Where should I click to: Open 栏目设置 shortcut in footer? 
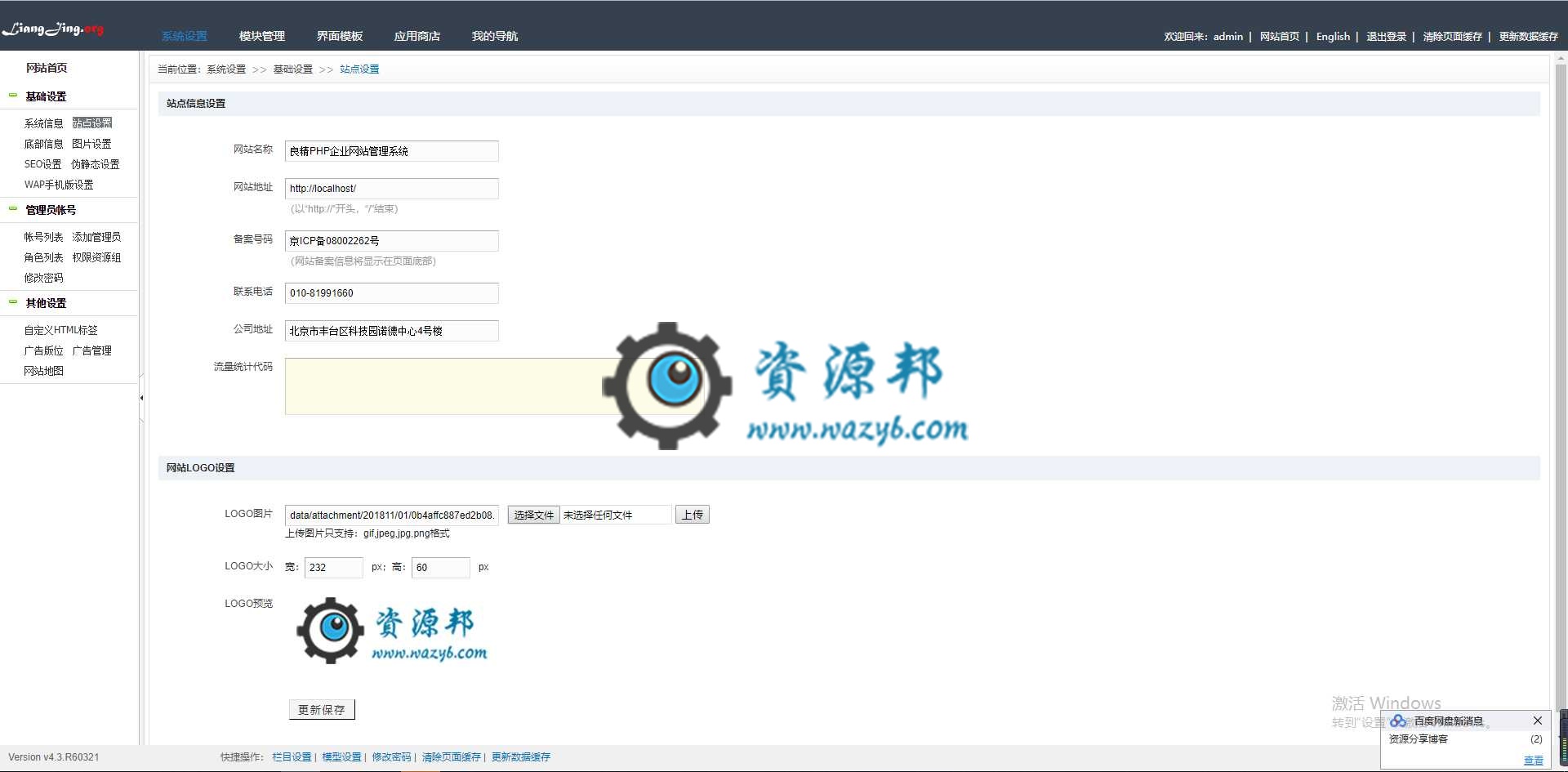[292, 757]
